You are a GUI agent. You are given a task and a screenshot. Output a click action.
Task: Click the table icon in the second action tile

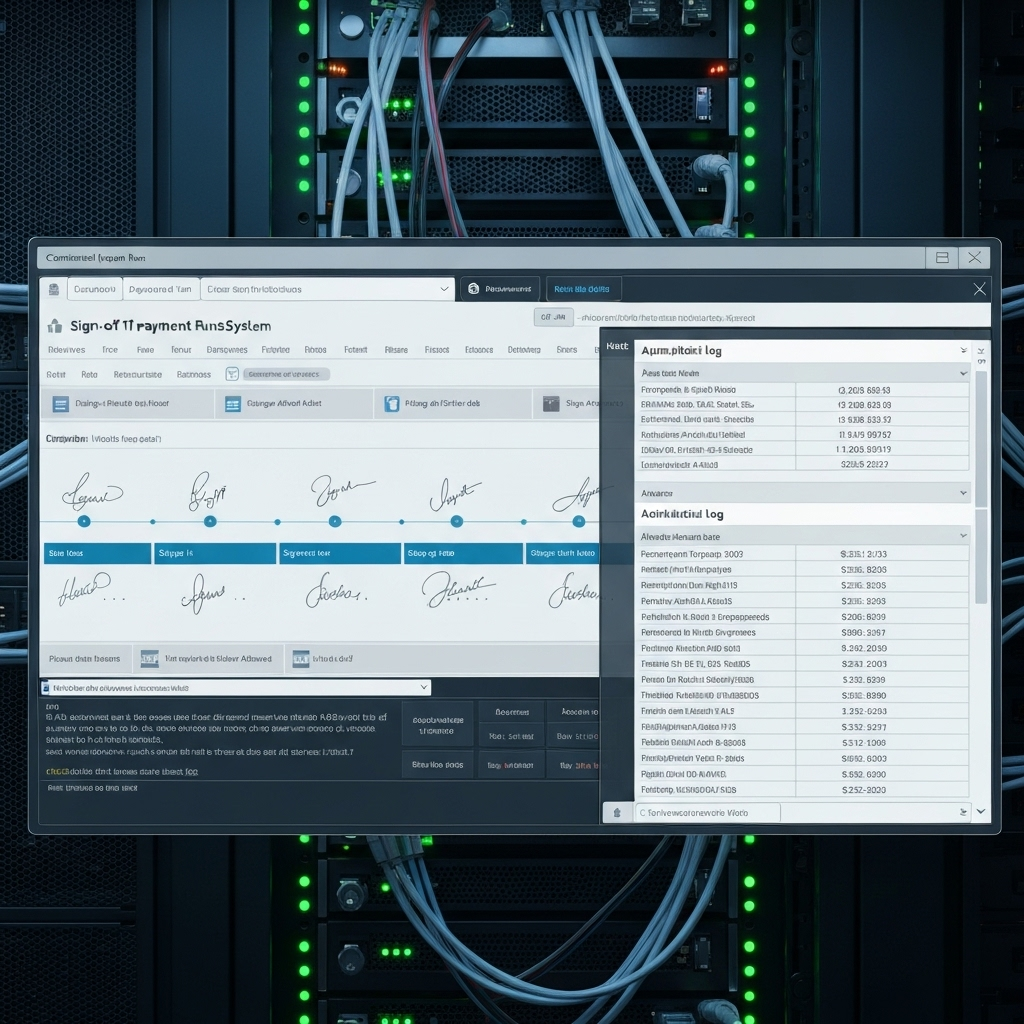click(x=232, y=404)
